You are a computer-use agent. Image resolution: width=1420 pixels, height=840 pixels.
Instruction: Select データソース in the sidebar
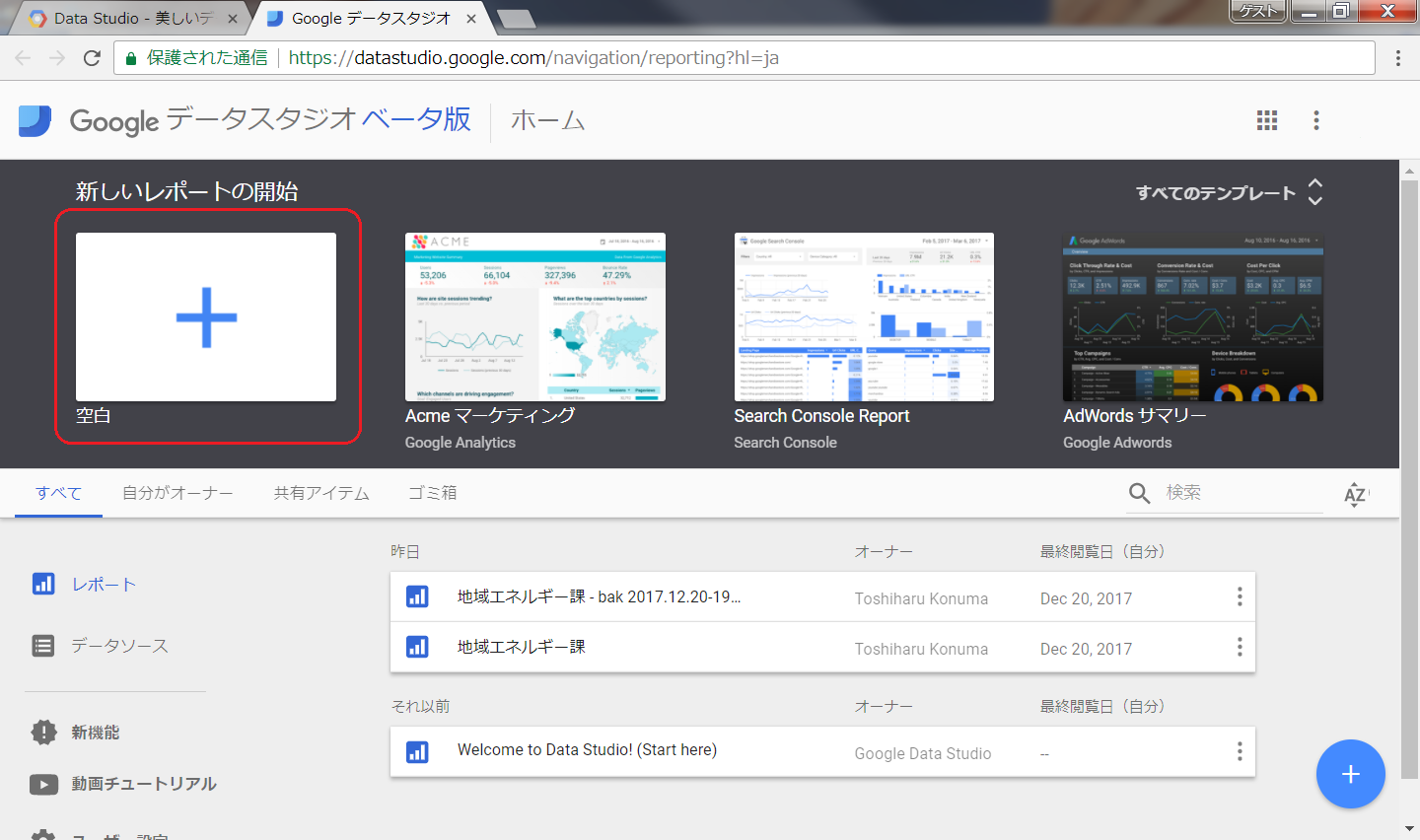pyautogui.click(x=119, y=646)
